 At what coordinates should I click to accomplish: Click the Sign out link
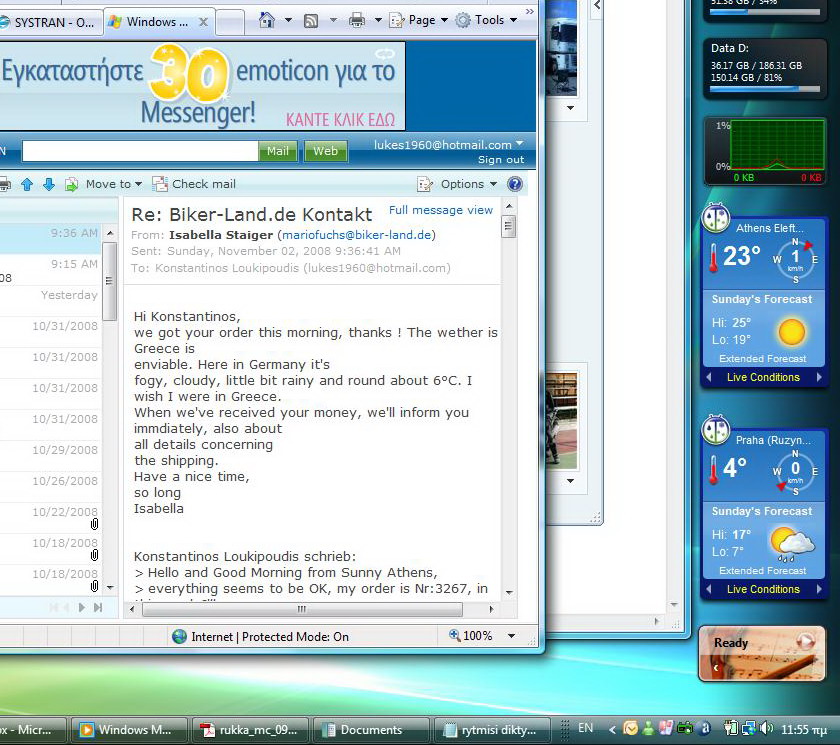pyautogui.click(x=500, y=160)
